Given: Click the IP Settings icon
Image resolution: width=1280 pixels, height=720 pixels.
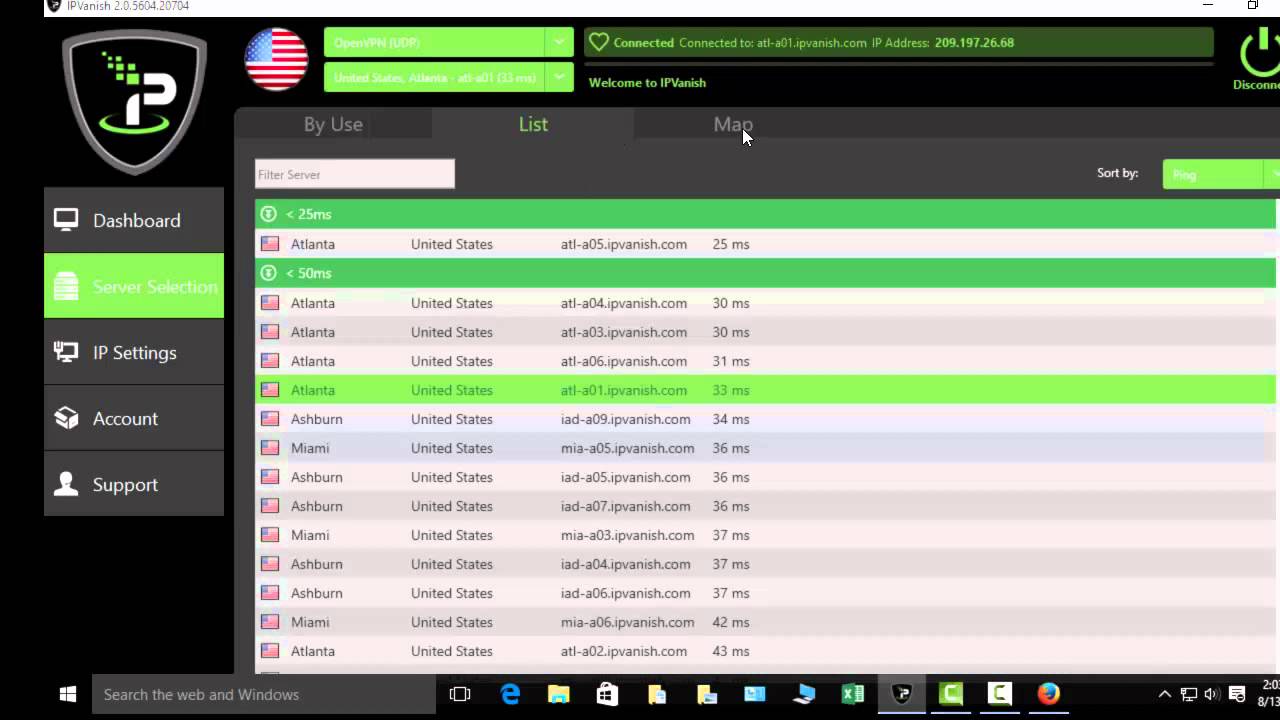Looking at the screenshot, I should click(x=66, y=352).
